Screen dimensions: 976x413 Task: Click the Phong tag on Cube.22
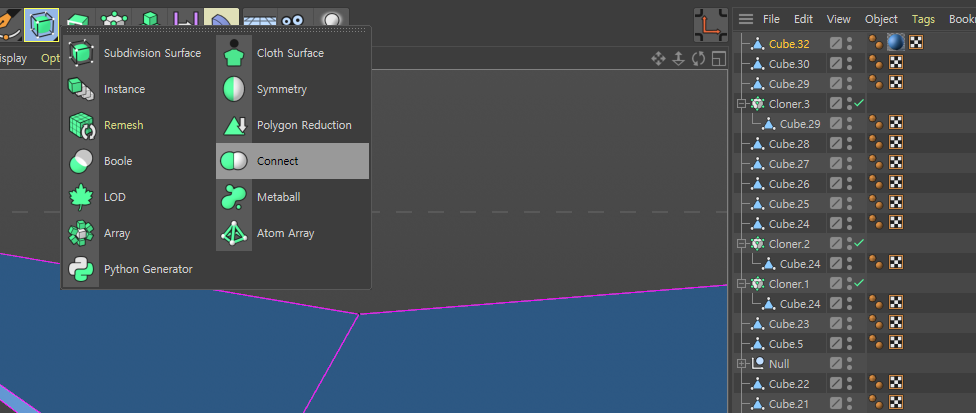(x=876, y=383)
